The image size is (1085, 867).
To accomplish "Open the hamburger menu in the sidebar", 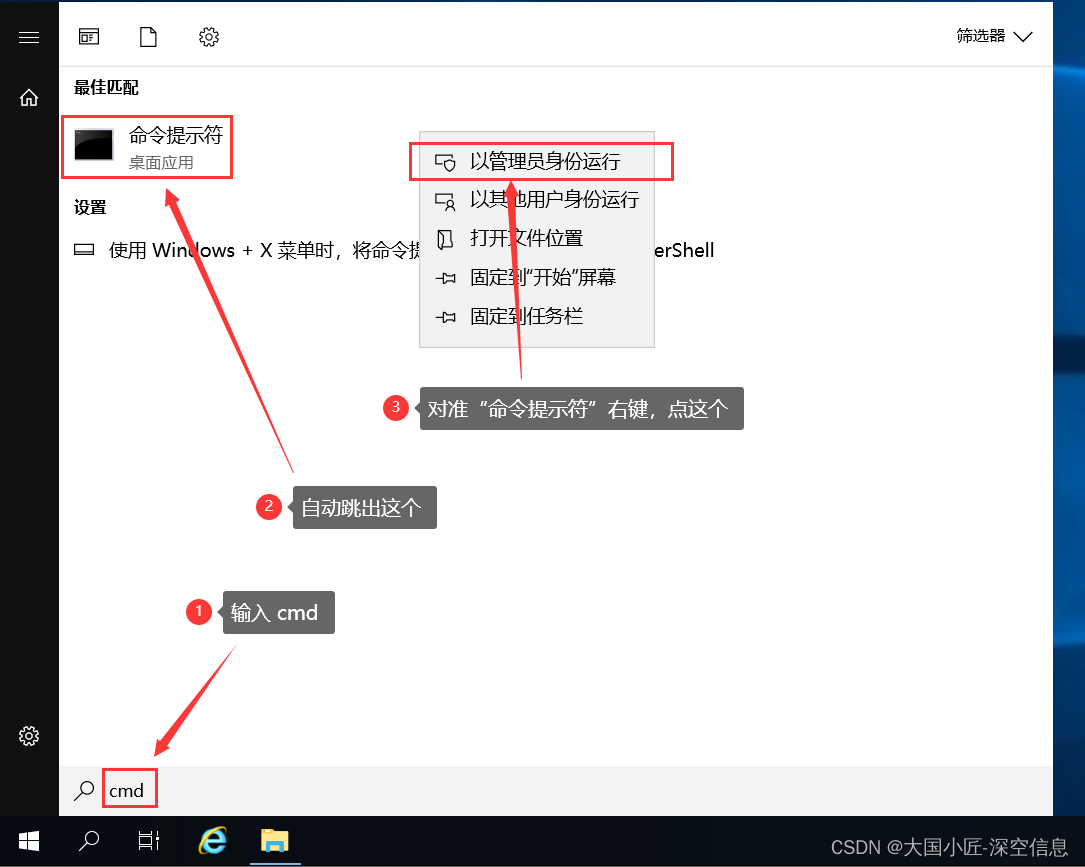I will tap(28, 37).
